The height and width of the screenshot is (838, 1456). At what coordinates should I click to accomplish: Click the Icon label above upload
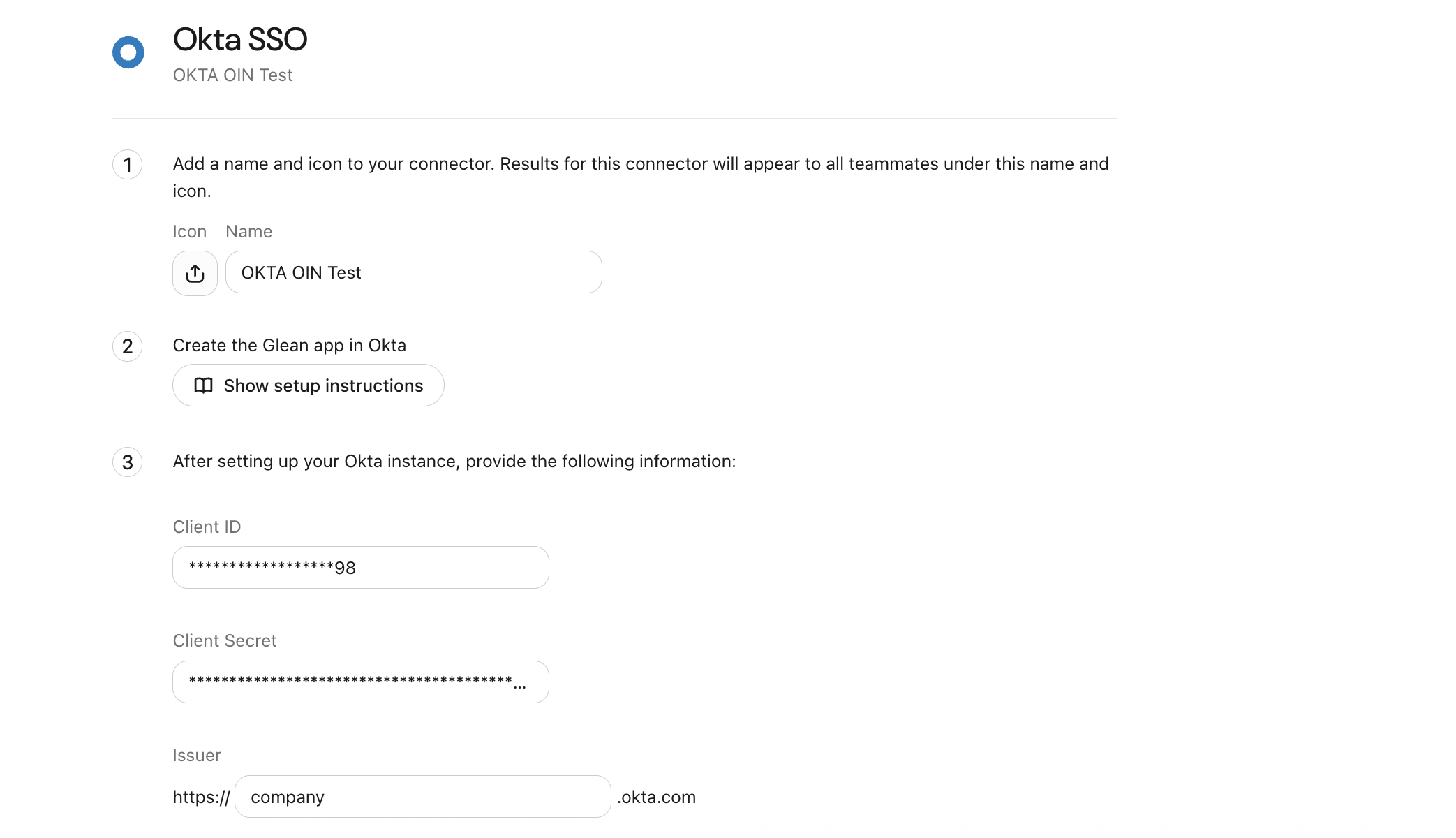click(x=190, y=232)
